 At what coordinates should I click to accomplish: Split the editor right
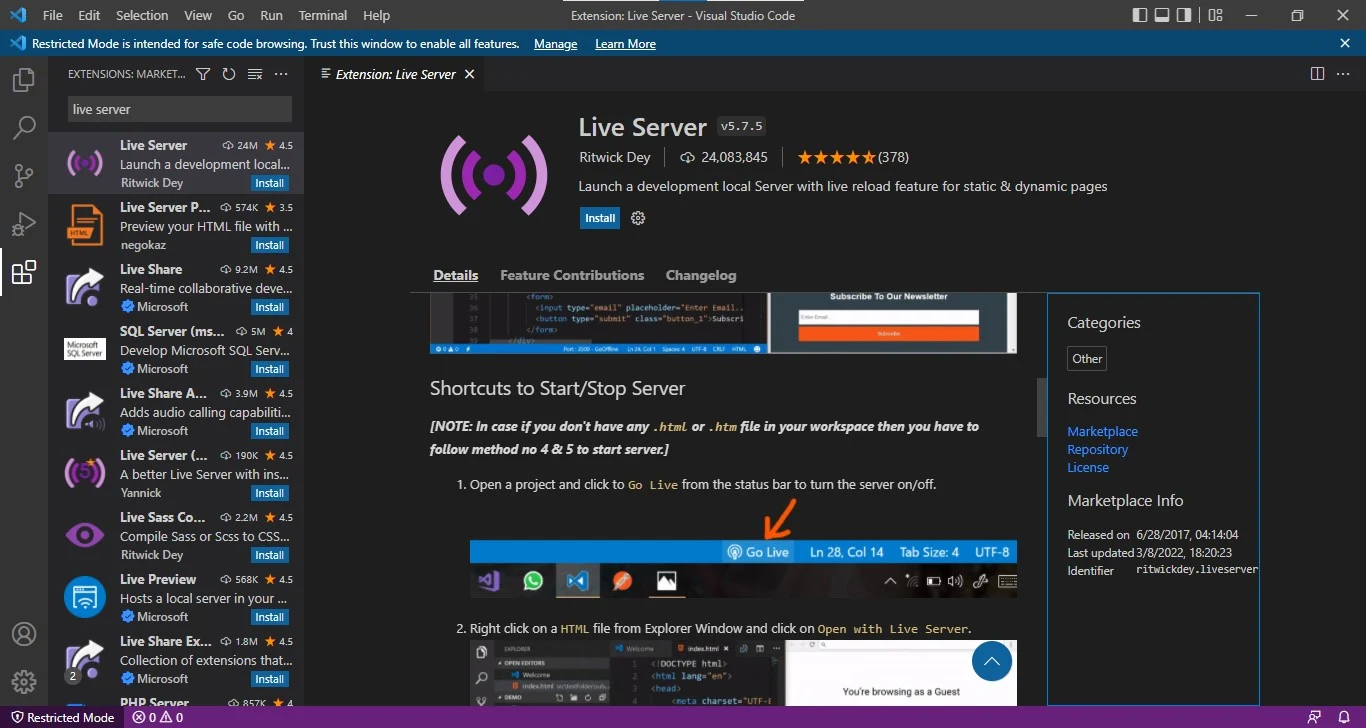pyautogui.click(x=1317, y=74)
